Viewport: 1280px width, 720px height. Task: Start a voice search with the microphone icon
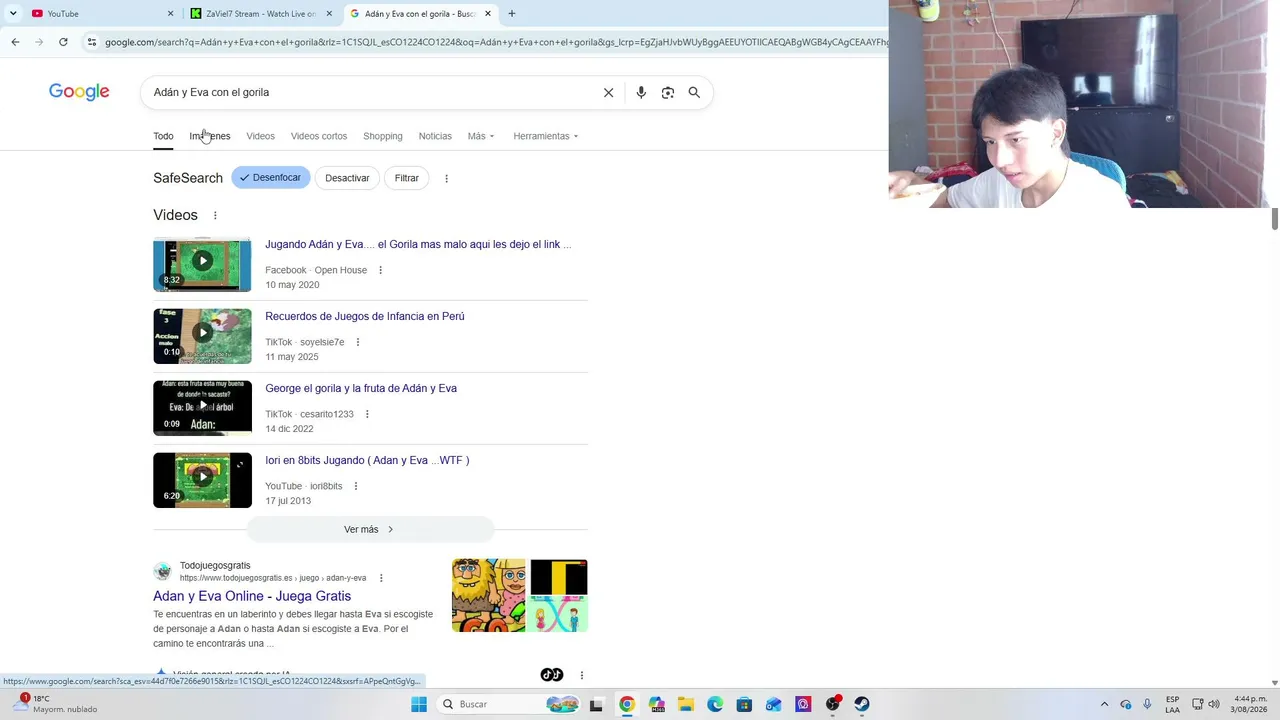point(641,92)
